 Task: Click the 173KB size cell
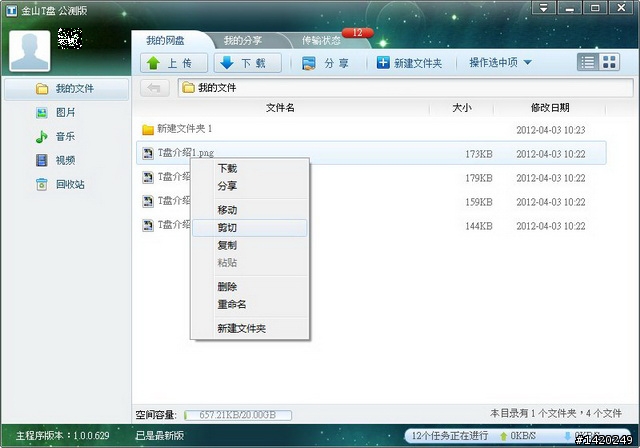tap(479, 154)
